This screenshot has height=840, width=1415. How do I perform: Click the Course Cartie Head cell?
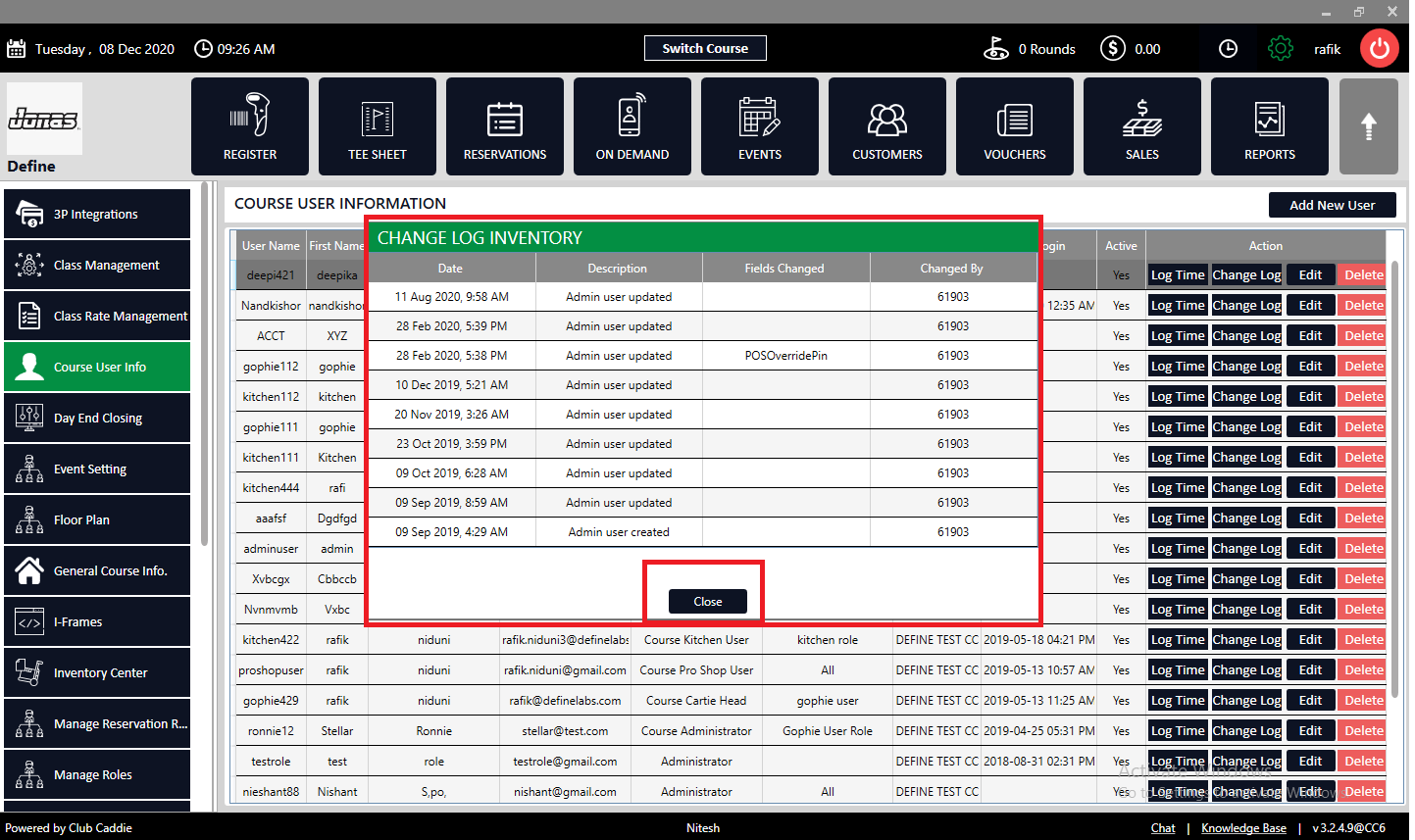tap(696, 701)
